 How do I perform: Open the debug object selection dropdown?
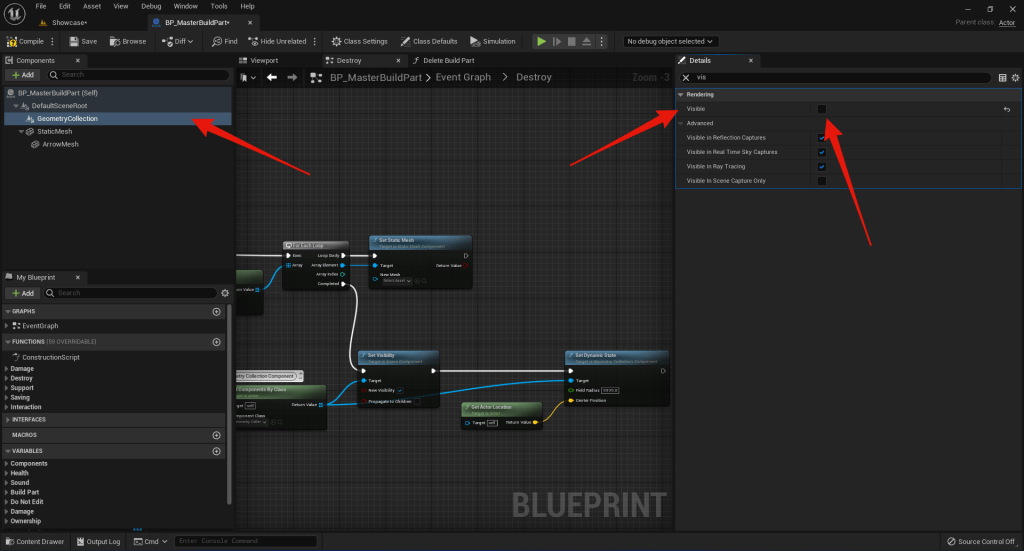tap(670, 41)
